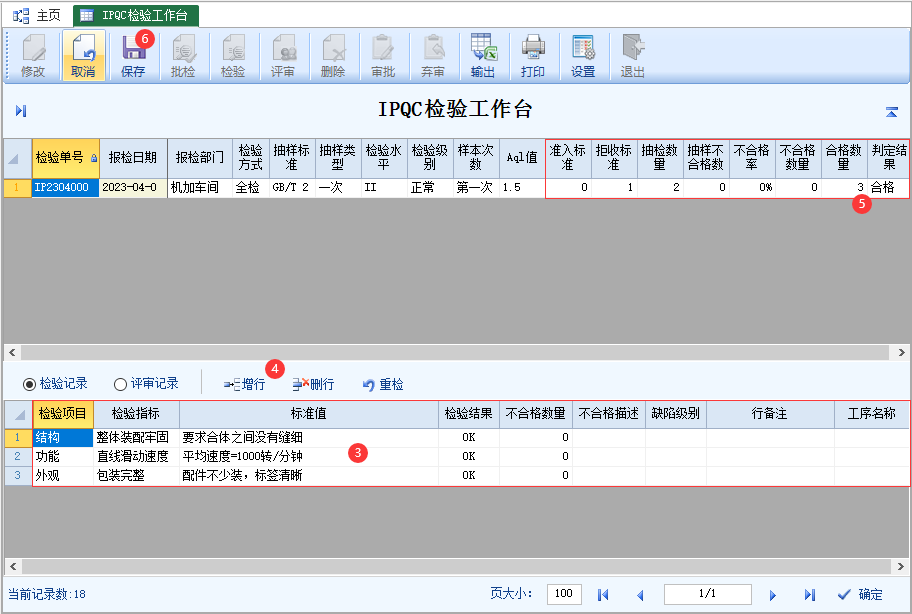Click the 批检 batch inspection icon
The height and width of the screenshot is (614, 912).
pos(183,56)
